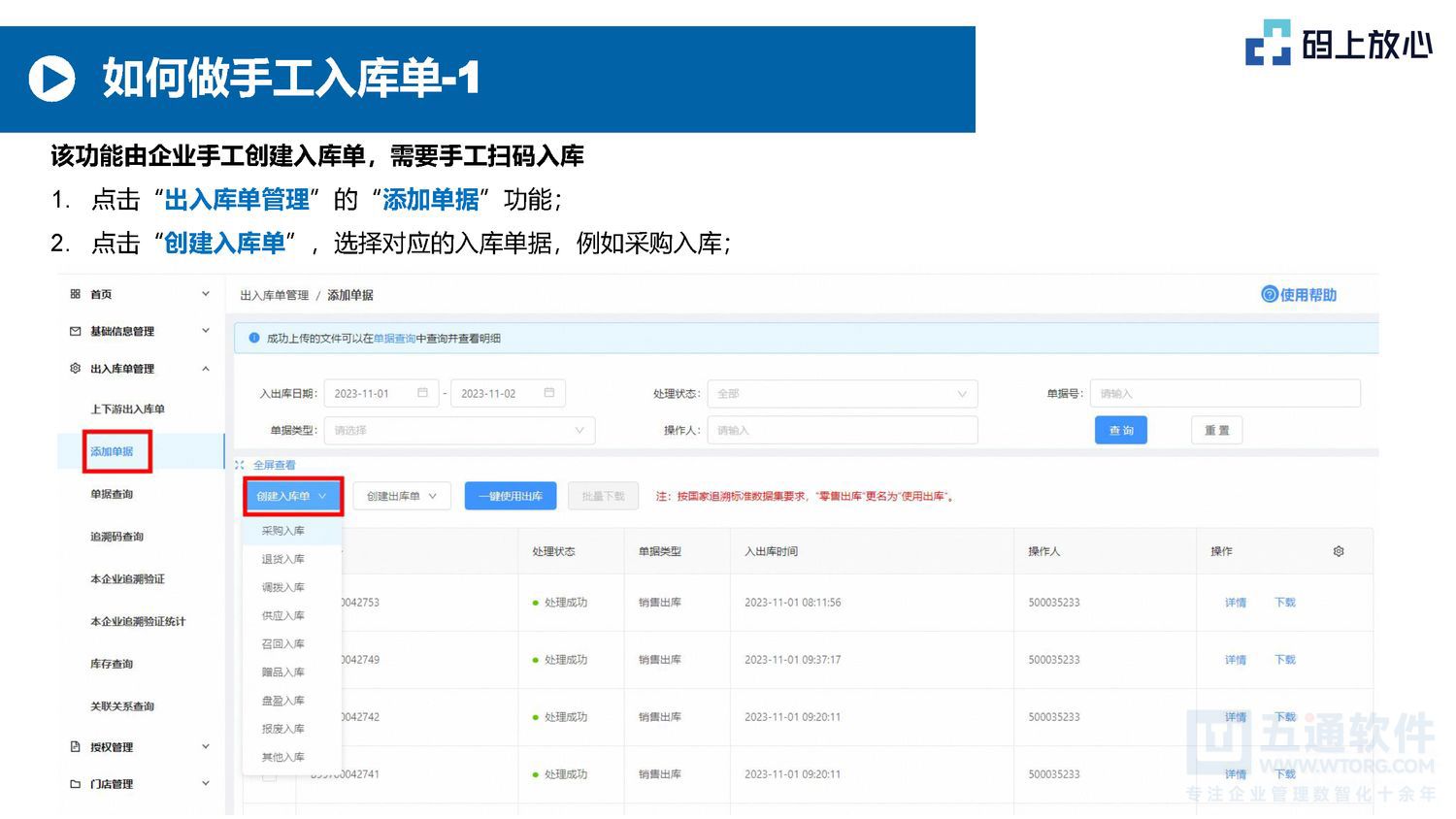Image resolution: width=1456 pixels, height=819 pixels.
Task: Open the start date calendar picker icon
Action: tap(422, 392)
